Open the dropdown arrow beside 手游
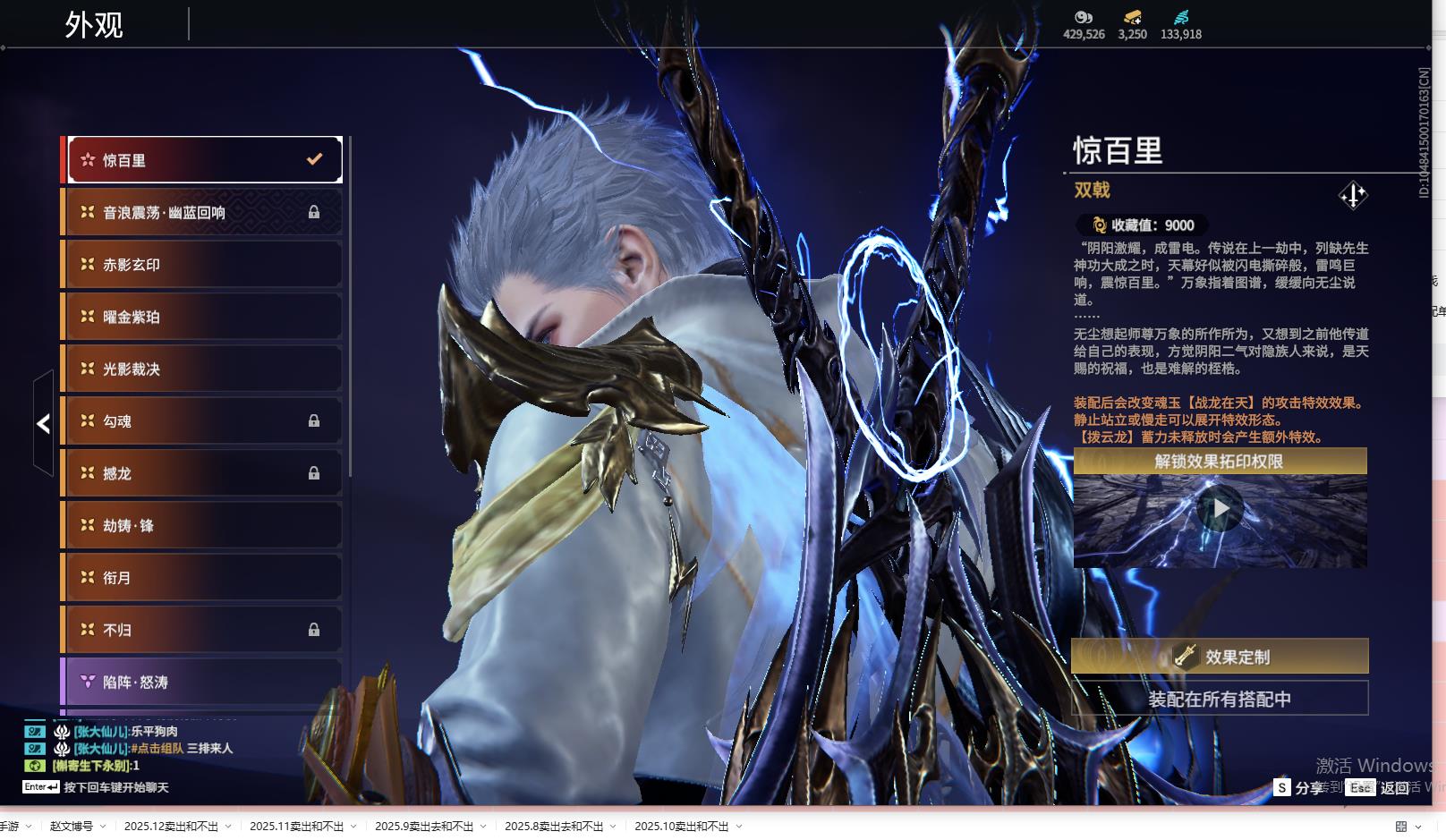1446x840 pixels. (29, 827)
